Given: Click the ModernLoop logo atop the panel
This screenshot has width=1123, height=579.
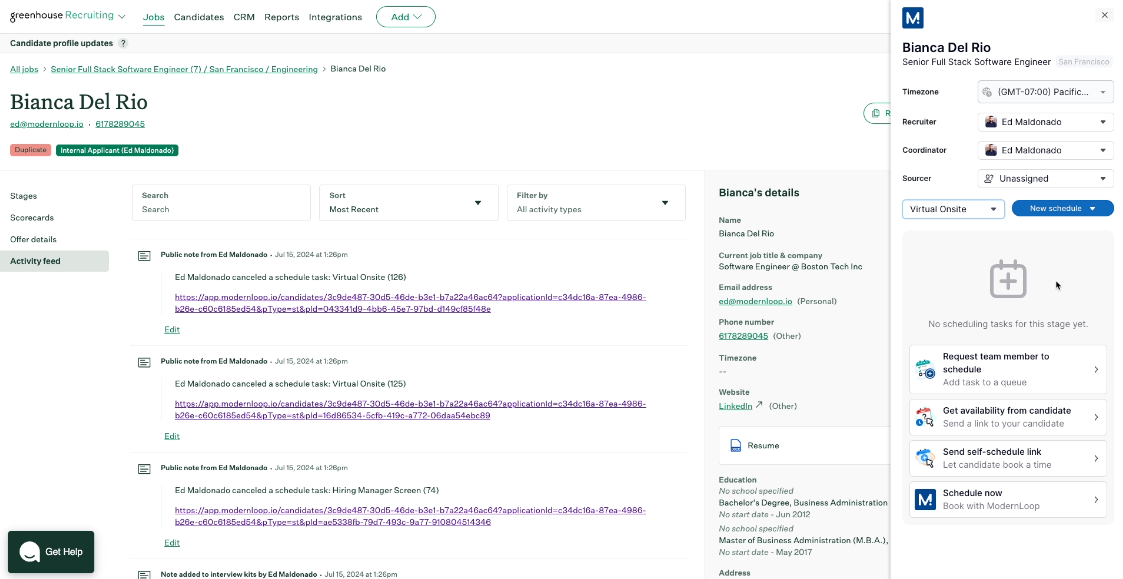Looking at the screenshot, I should click(911, 17).
